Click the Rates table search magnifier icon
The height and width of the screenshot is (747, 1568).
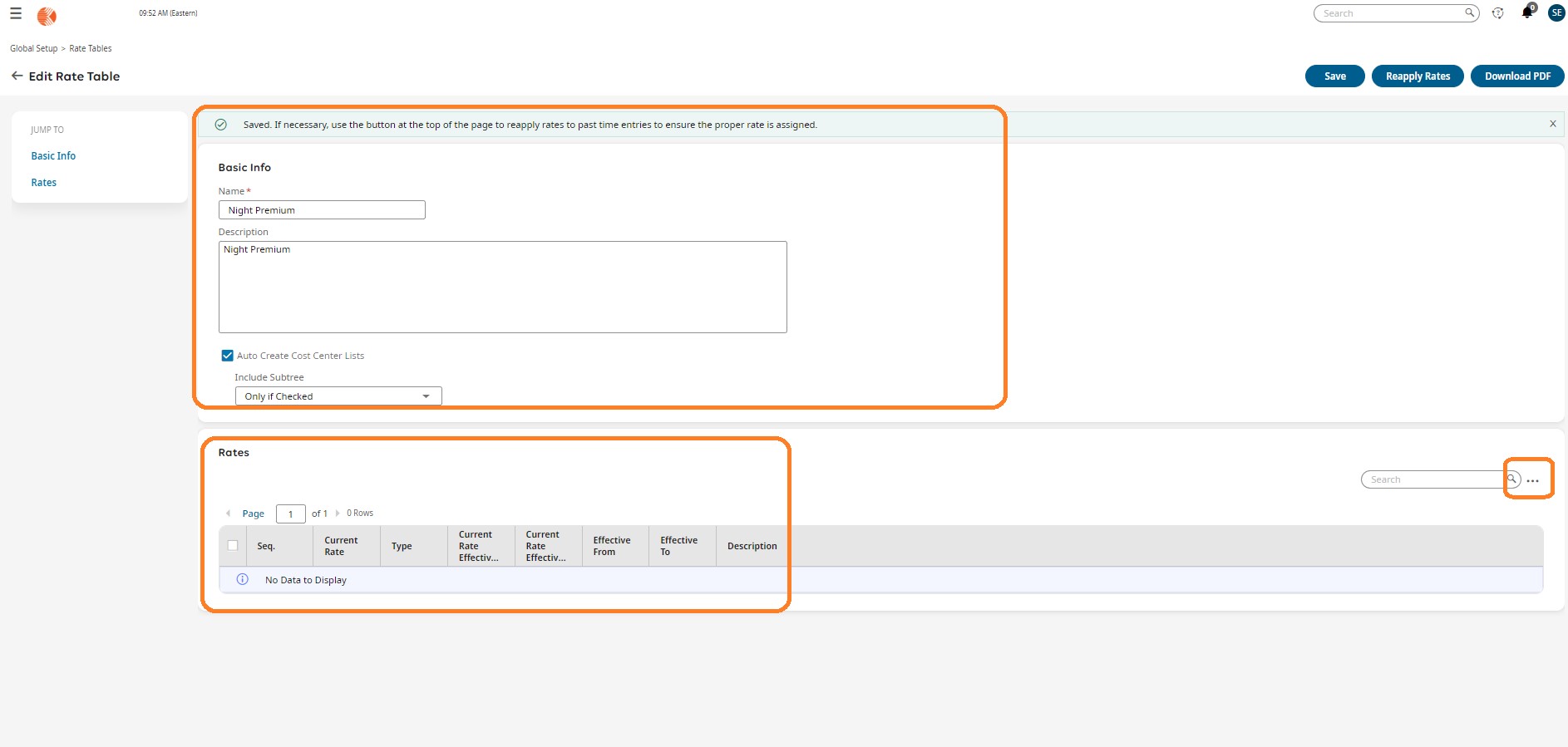1512,479
